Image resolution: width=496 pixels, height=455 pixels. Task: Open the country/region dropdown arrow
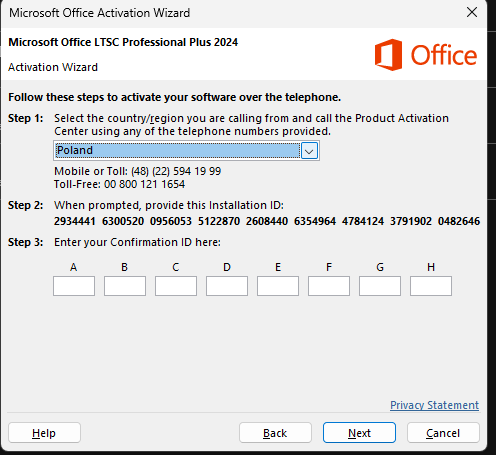coord(309,151)
